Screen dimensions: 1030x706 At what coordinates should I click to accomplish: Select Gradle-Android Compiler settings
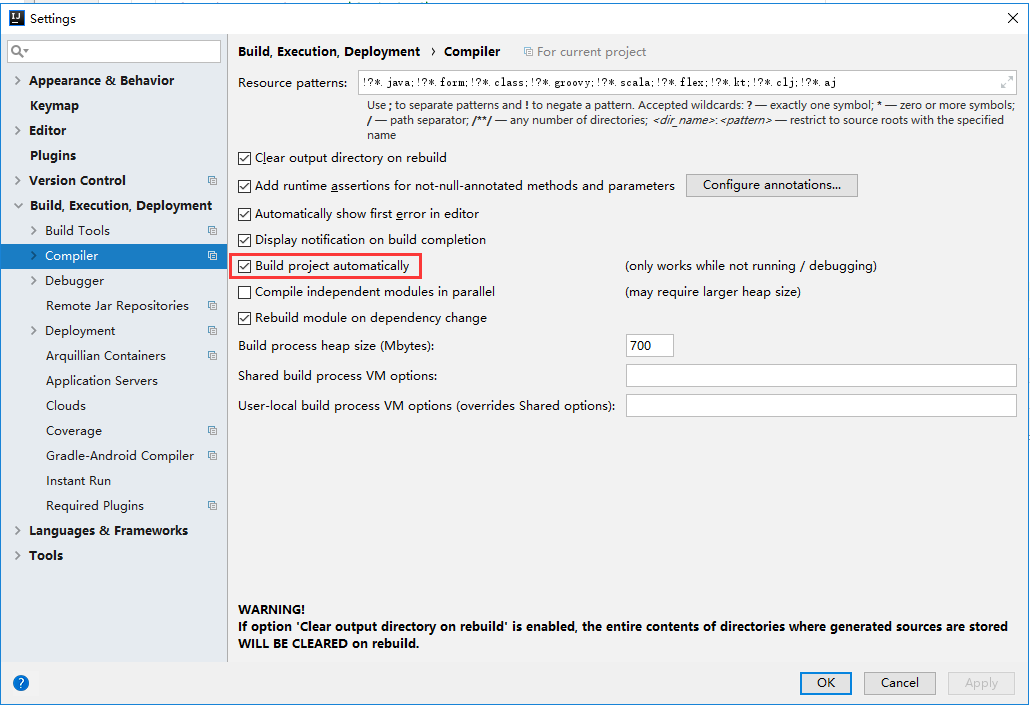click(120, 456)
